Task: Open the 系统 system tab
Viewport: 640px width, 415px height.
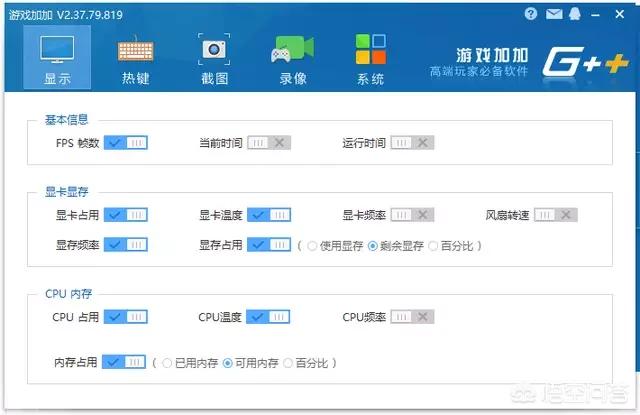Action: point(371,60)
